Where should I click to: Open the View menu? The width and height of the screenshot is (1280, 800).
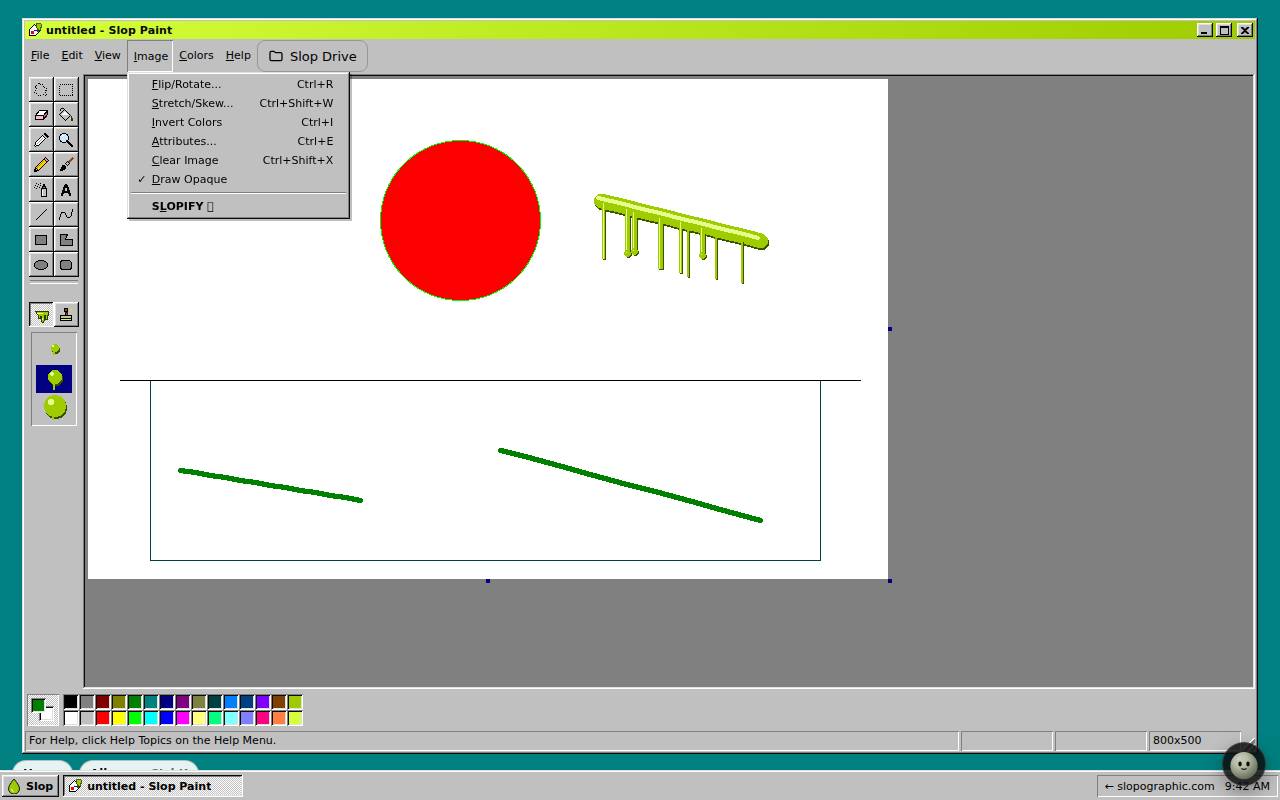[107, 56]
